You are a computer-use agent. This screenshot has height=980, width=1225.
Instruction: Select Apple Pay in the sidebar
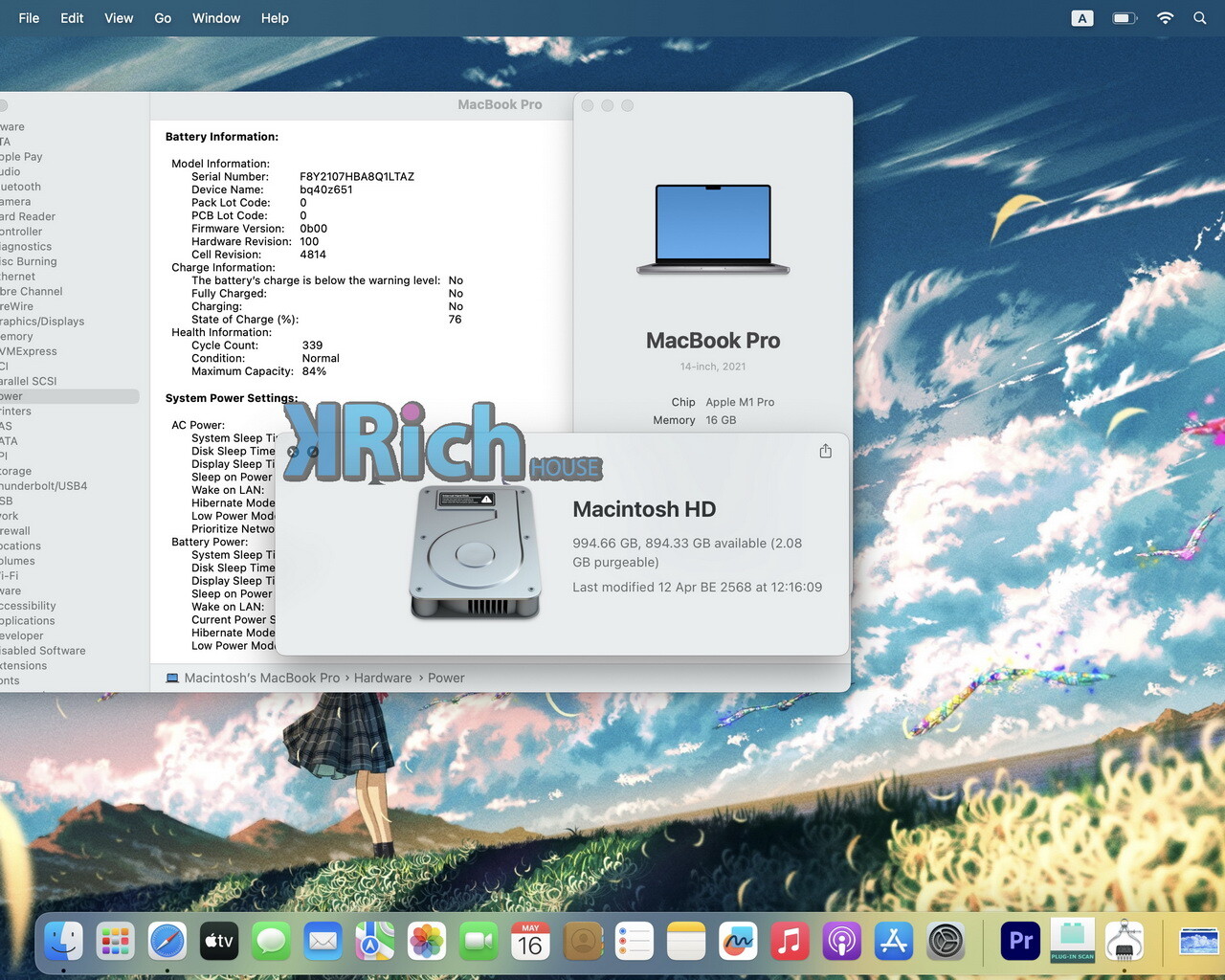(x=21, y=157)
